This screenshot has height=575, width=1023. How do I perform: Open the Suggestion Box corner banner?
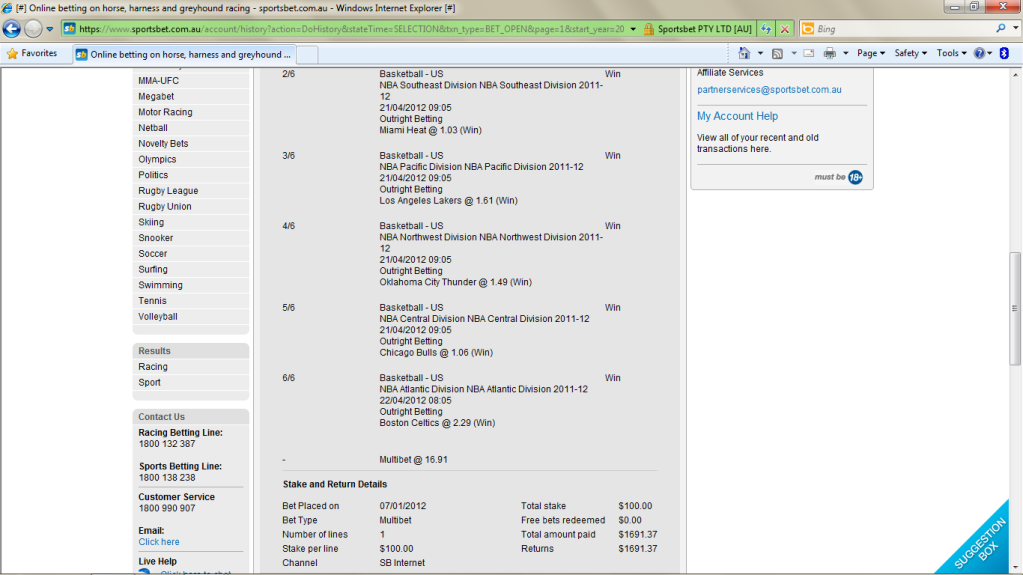(981, 547)
